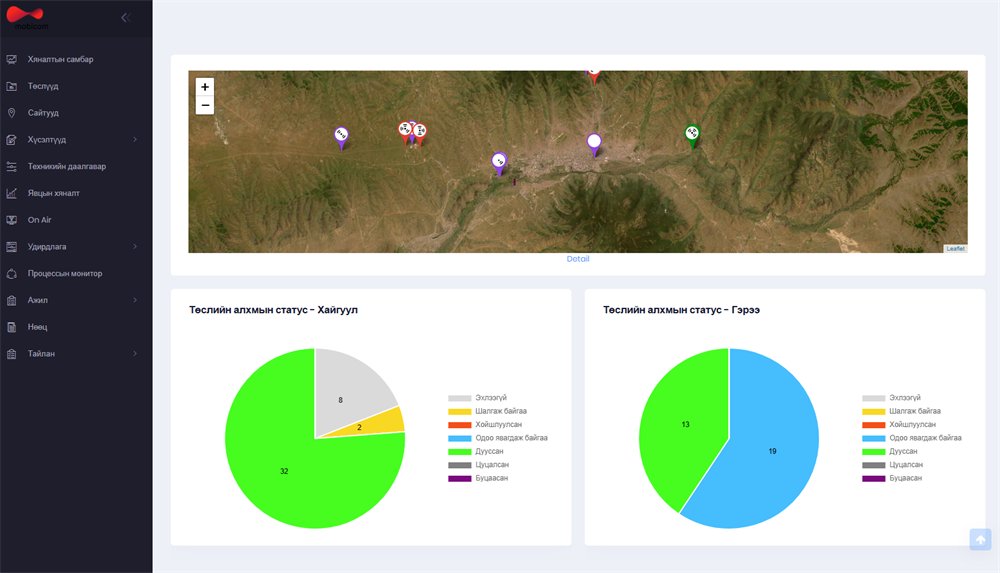
Task: Click the blue pie slice labeled 19
Action: point(772,451)
